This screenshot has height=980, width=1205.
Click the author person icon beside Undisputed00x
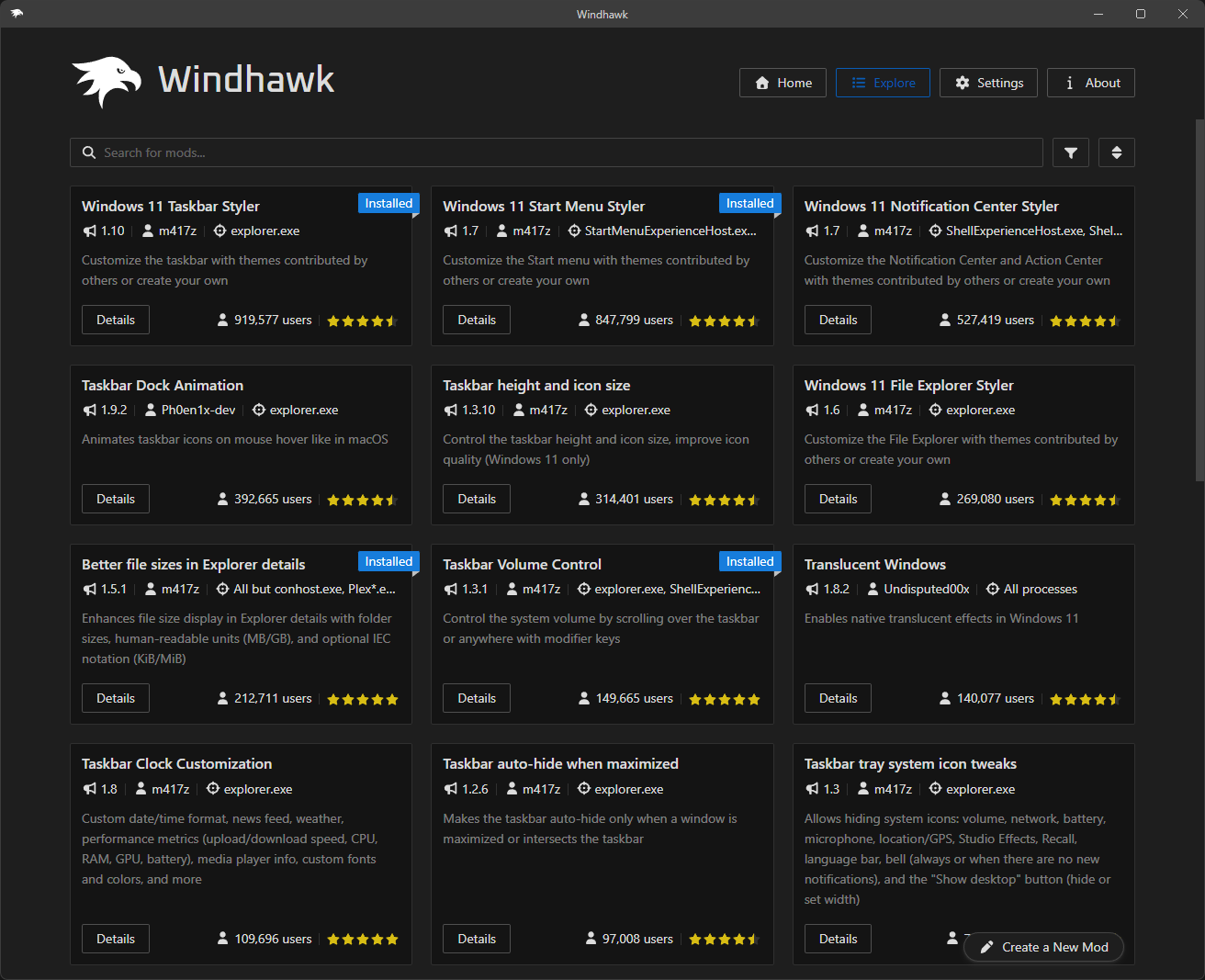click(873, 589)
